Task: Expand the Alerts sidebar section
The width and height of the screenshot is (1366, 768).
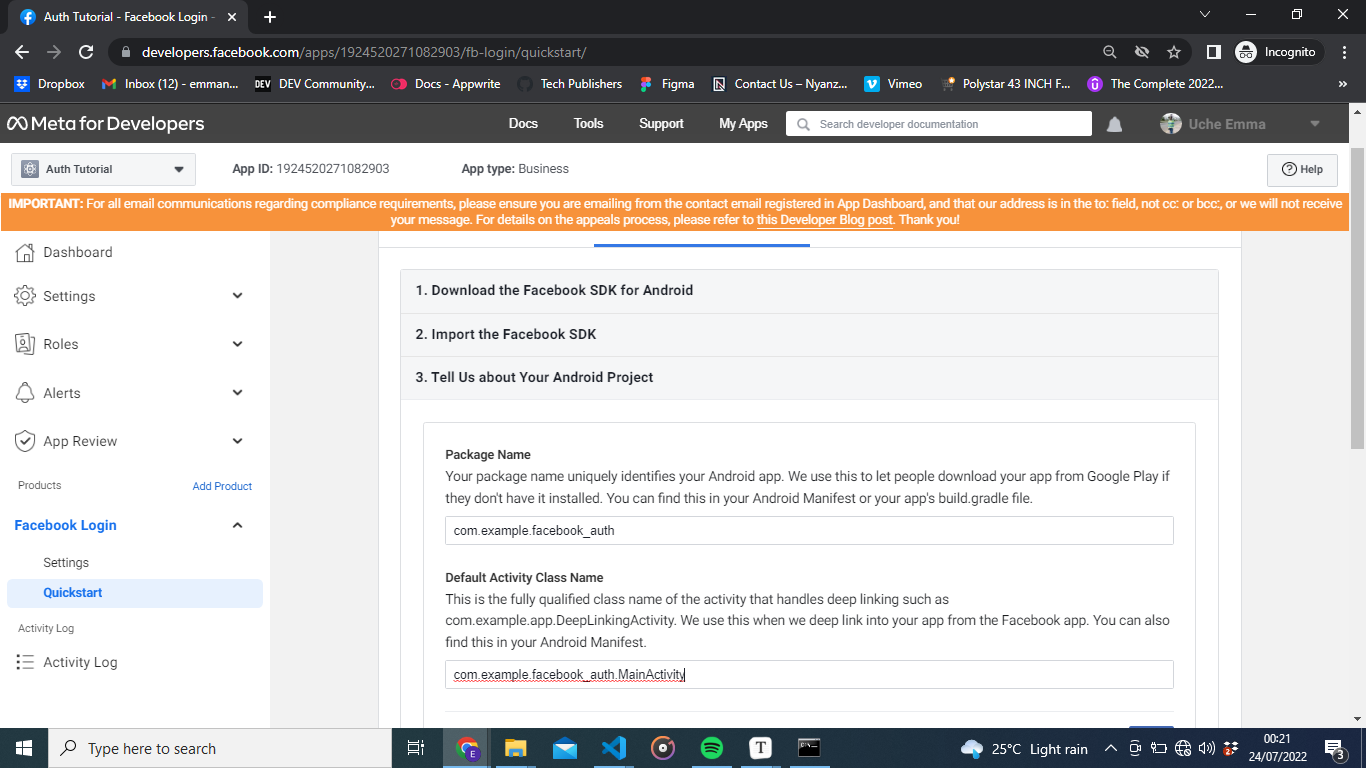Action: coord(130,393)
